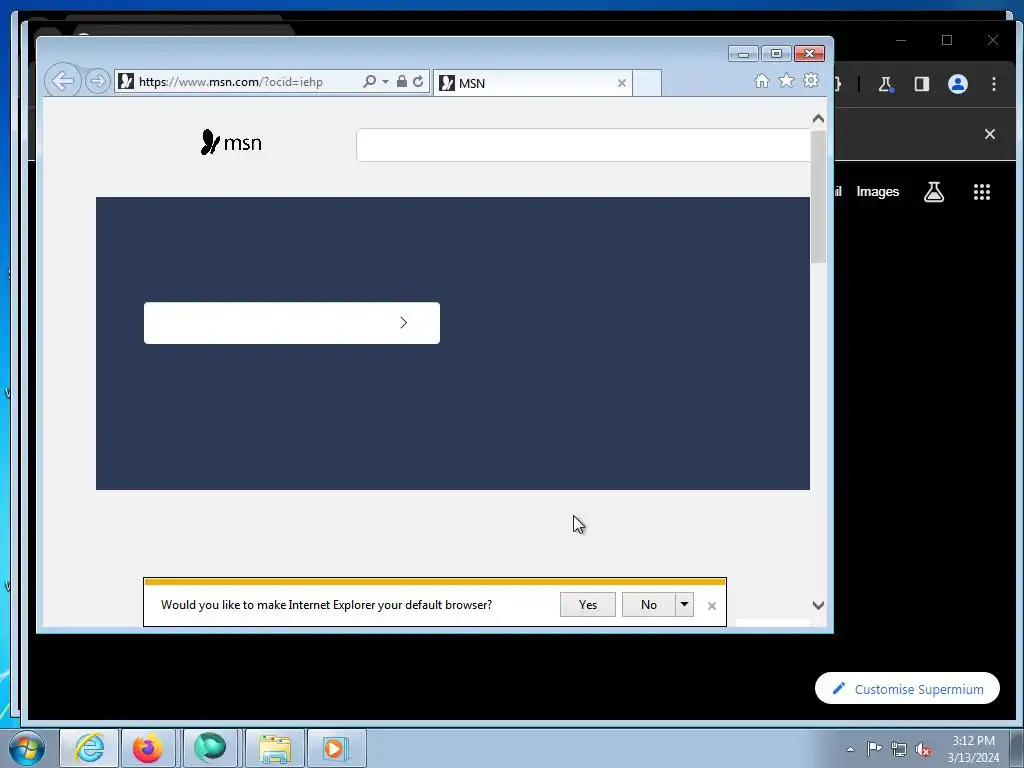Open the Windows Start menu
This screenshot has width=1024, height=768.
pyautogui.click(x=27, y=748)
